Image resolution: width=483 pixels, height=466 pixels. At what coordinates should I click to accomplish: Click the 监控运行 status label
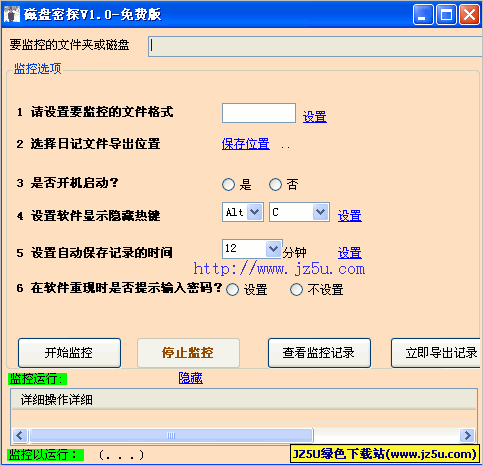pos(37,379)
